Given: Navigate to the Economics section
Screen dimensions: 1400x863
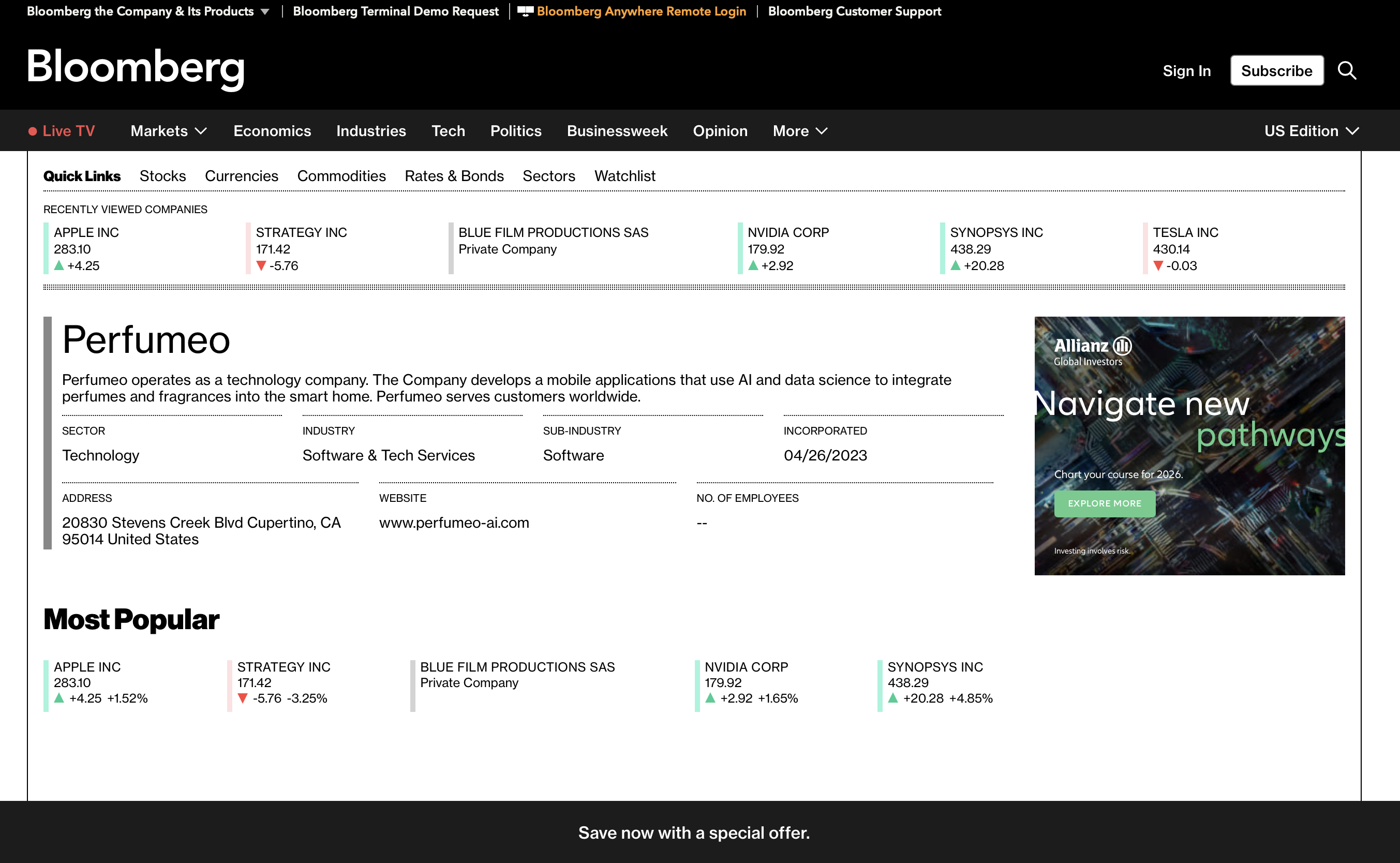Looking at the screenshot, I should [272, 131].
